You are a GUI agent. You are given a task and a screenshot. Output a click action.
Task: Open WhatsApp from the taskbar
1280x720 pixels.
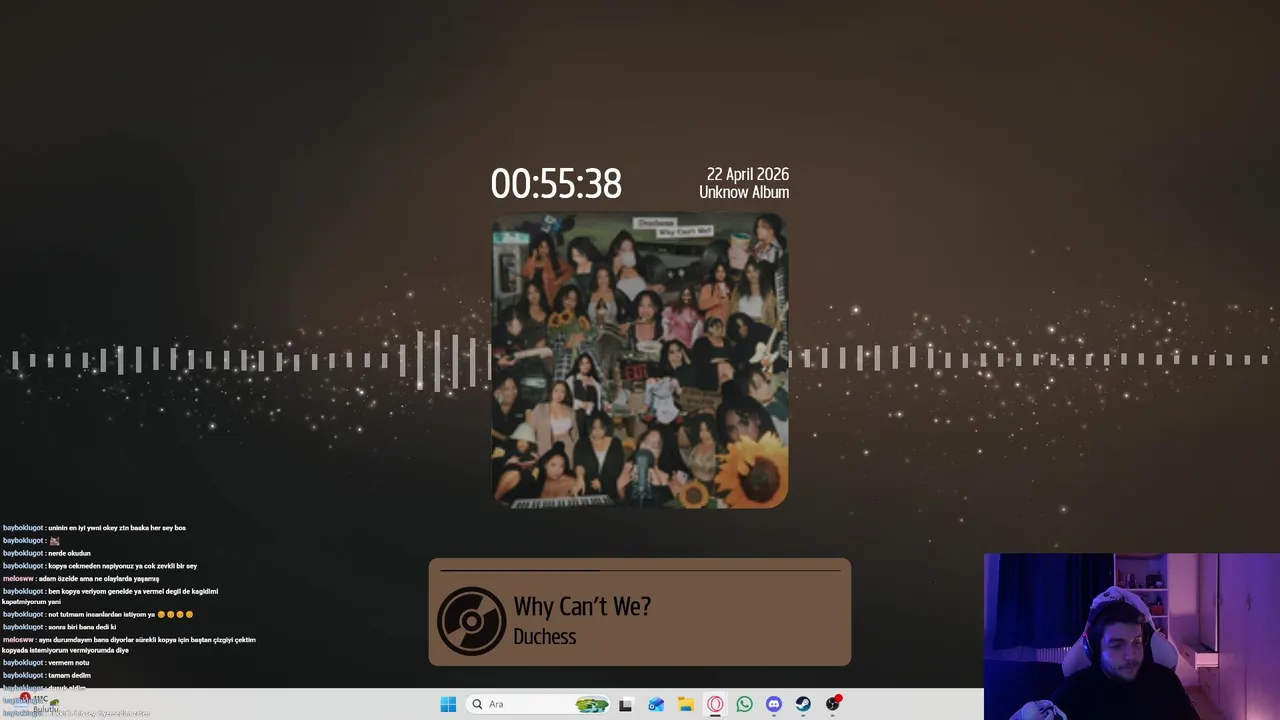pos(744,704)
